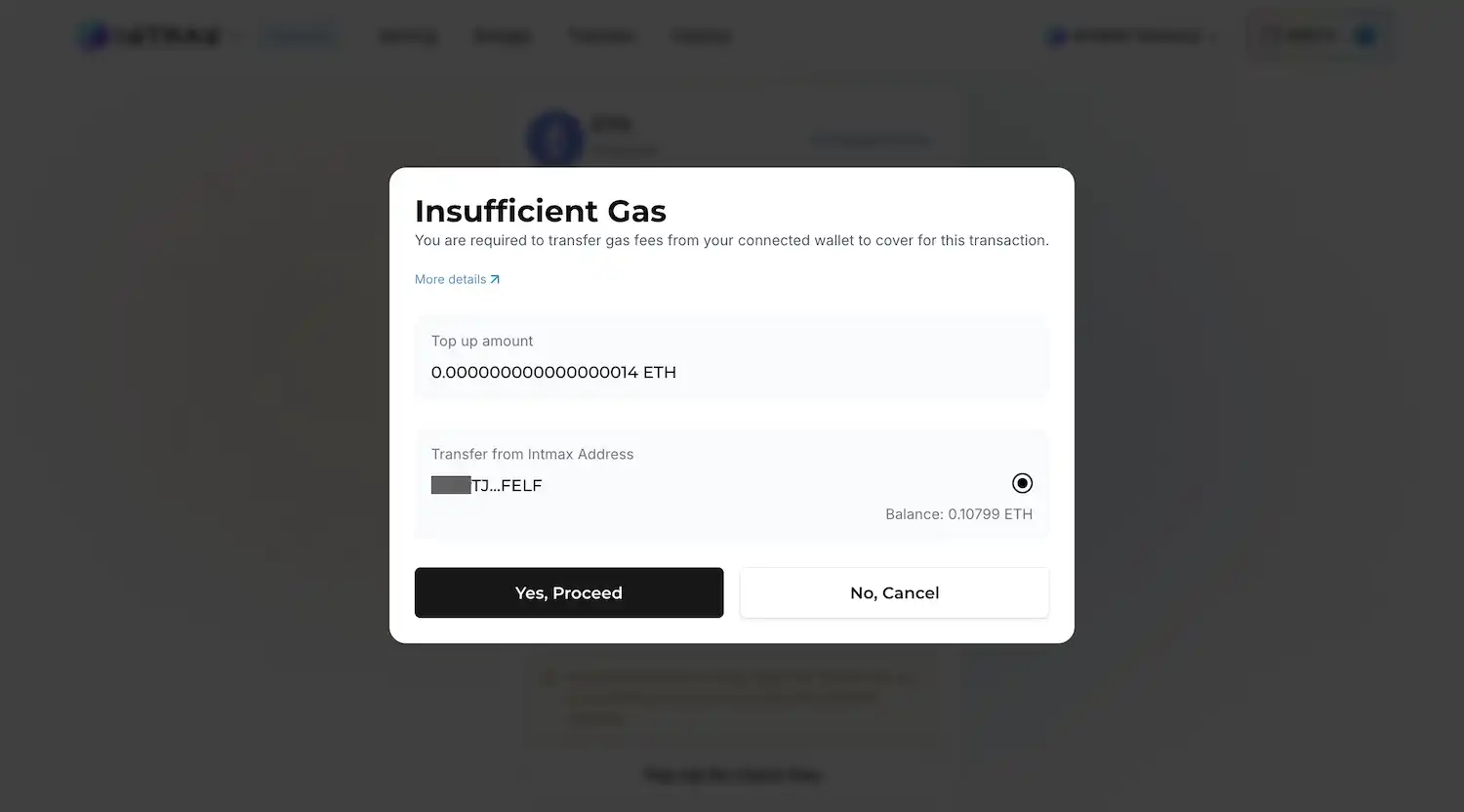Click the redacted address prefix box
Image resolution: width=1464 pixels, height=812 pixels.
[x=451, y=484]
